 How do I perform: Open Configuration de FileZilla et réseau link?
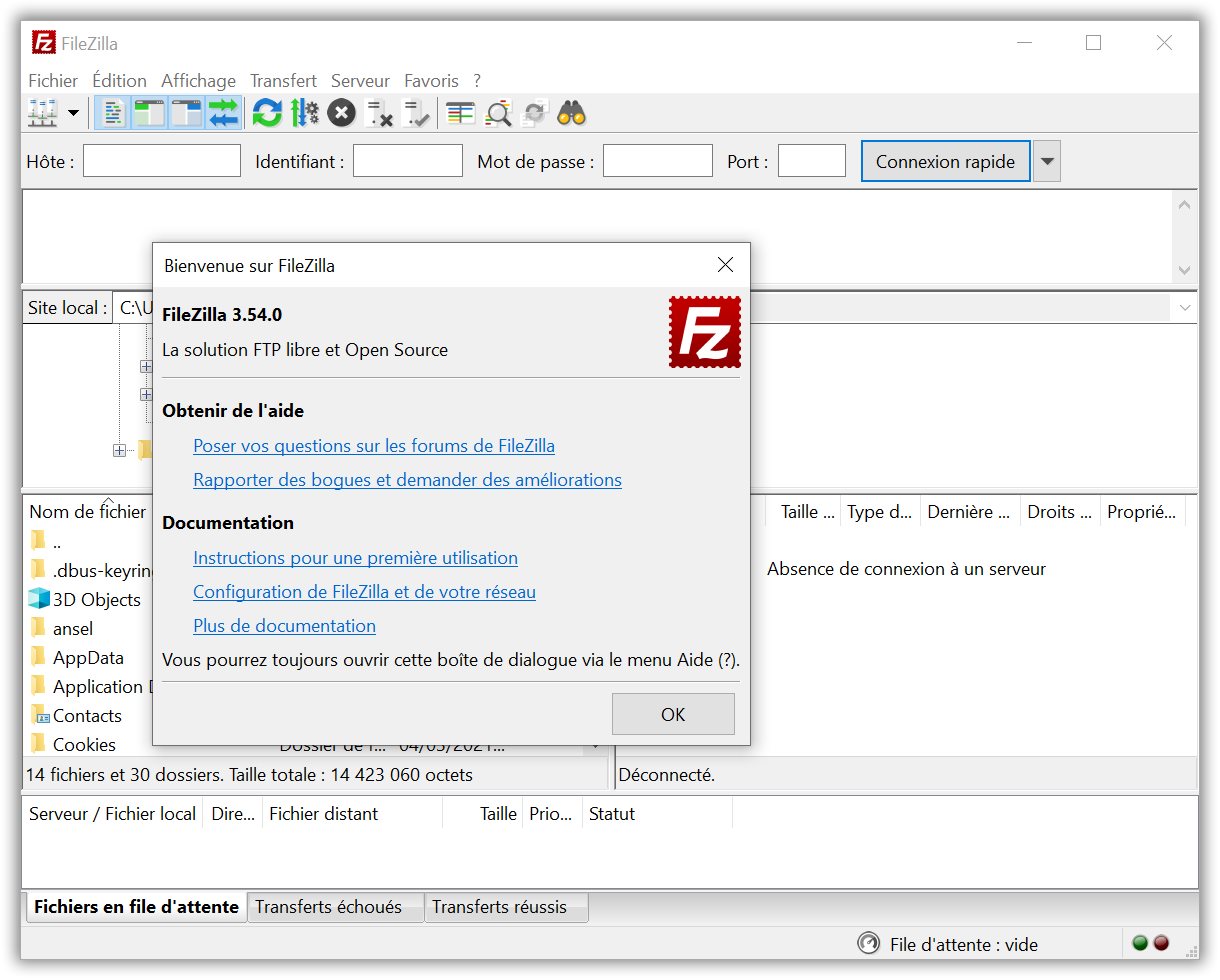[x=364, y=592]
